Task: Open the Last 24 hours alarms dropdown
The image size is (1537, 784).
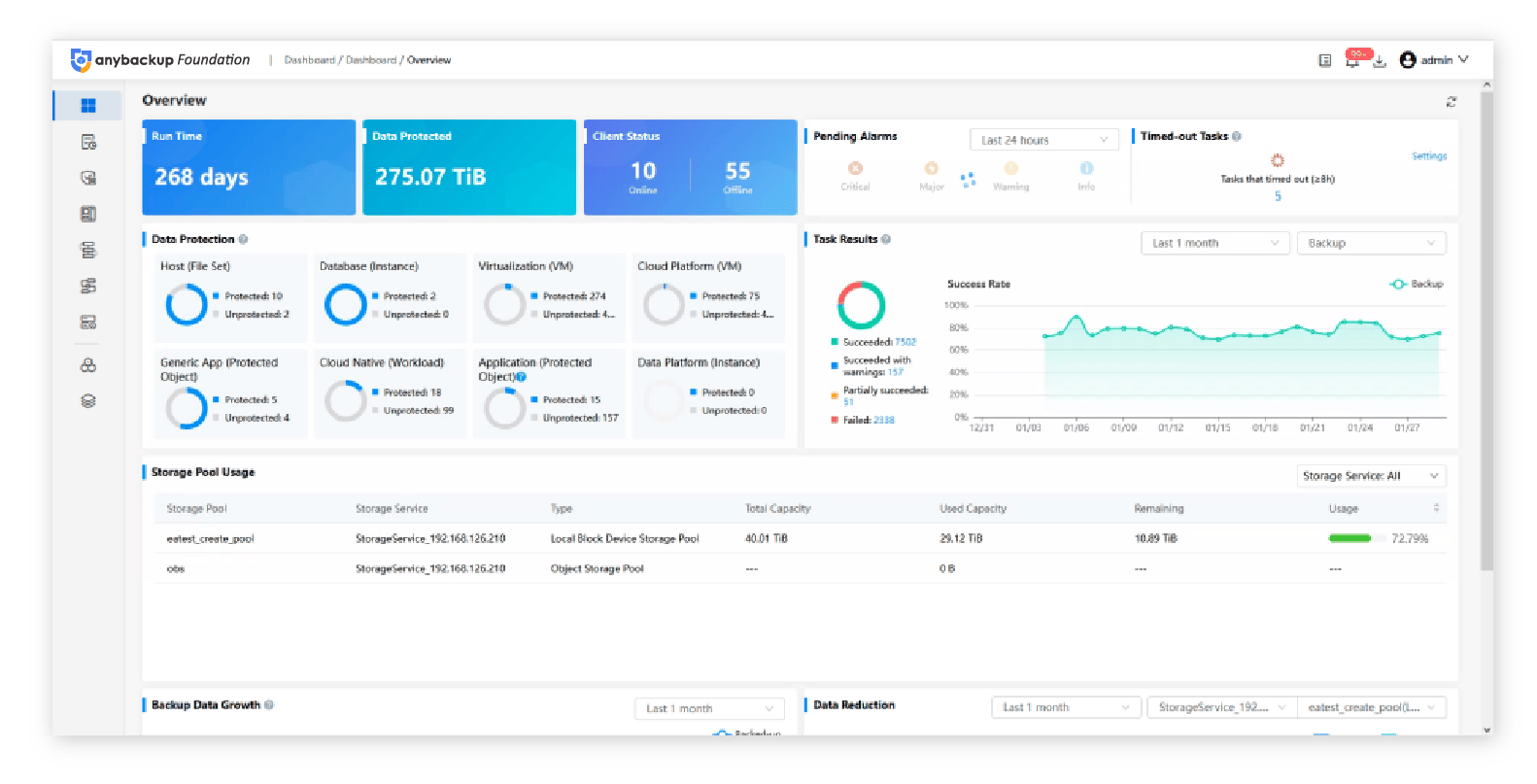Action: coord(1044,140)
